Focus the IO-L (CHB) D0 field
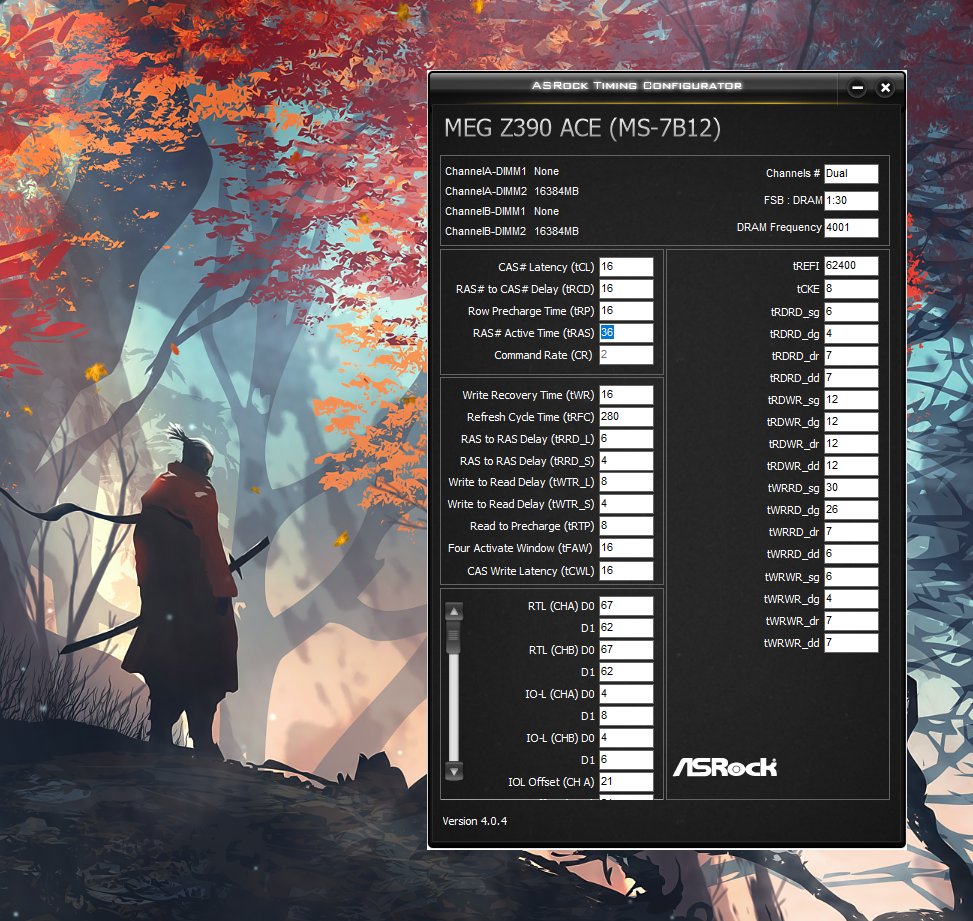This screenshot has height=921, width=973. coord(626,738)
